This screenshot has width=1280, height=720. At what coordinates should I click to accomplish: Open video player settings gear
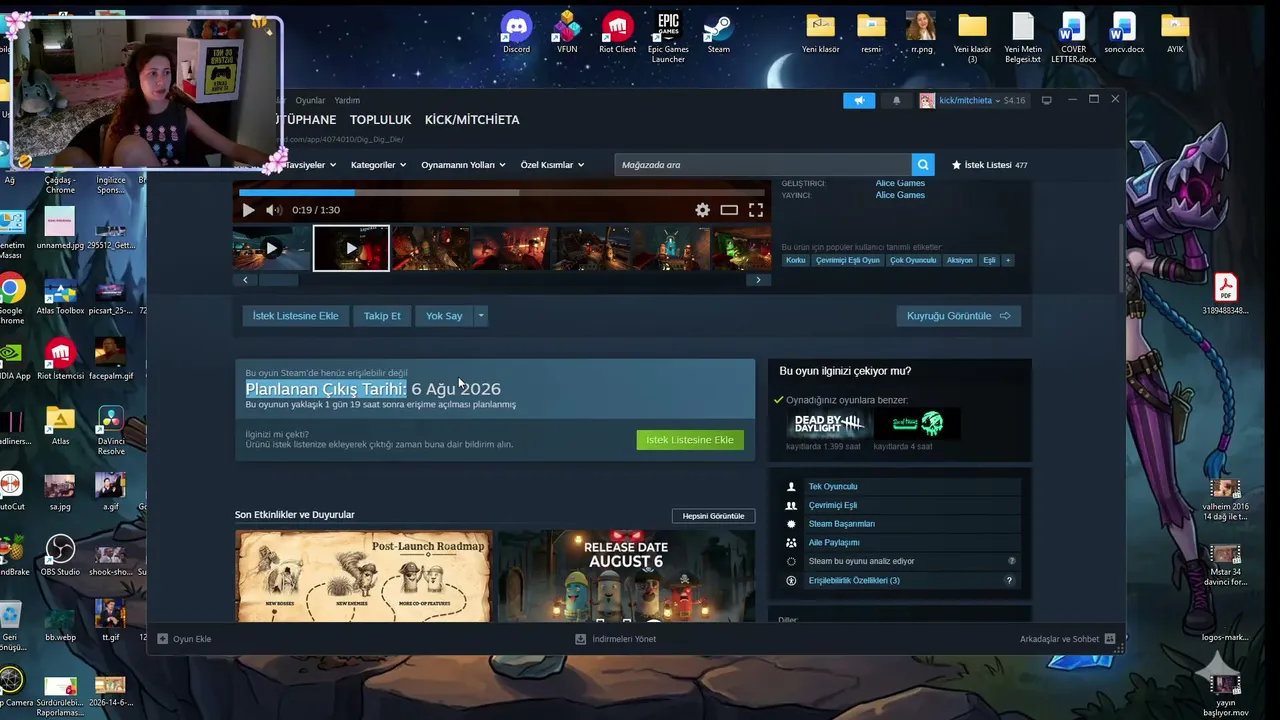[x=702, y=210]
